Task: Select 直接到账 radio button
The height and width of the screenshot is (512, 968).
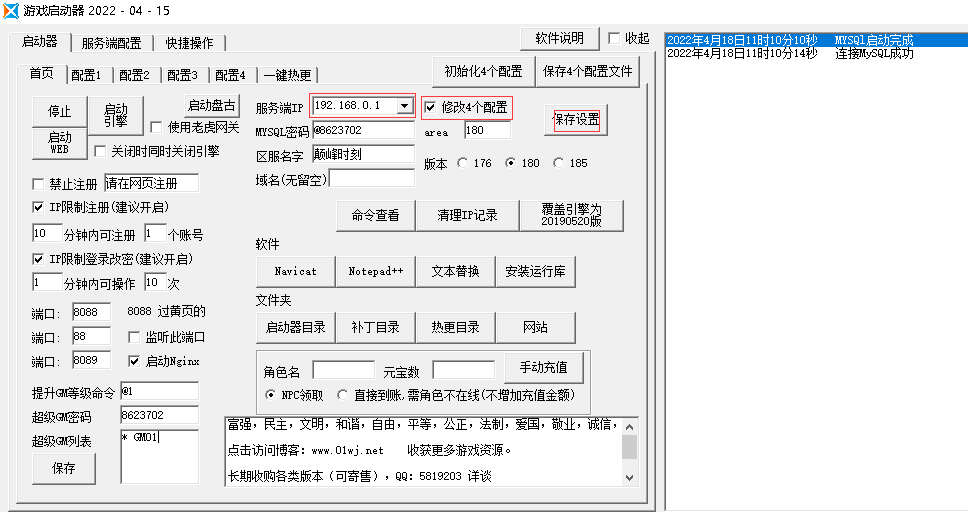Action: click(x=343, y=395)
